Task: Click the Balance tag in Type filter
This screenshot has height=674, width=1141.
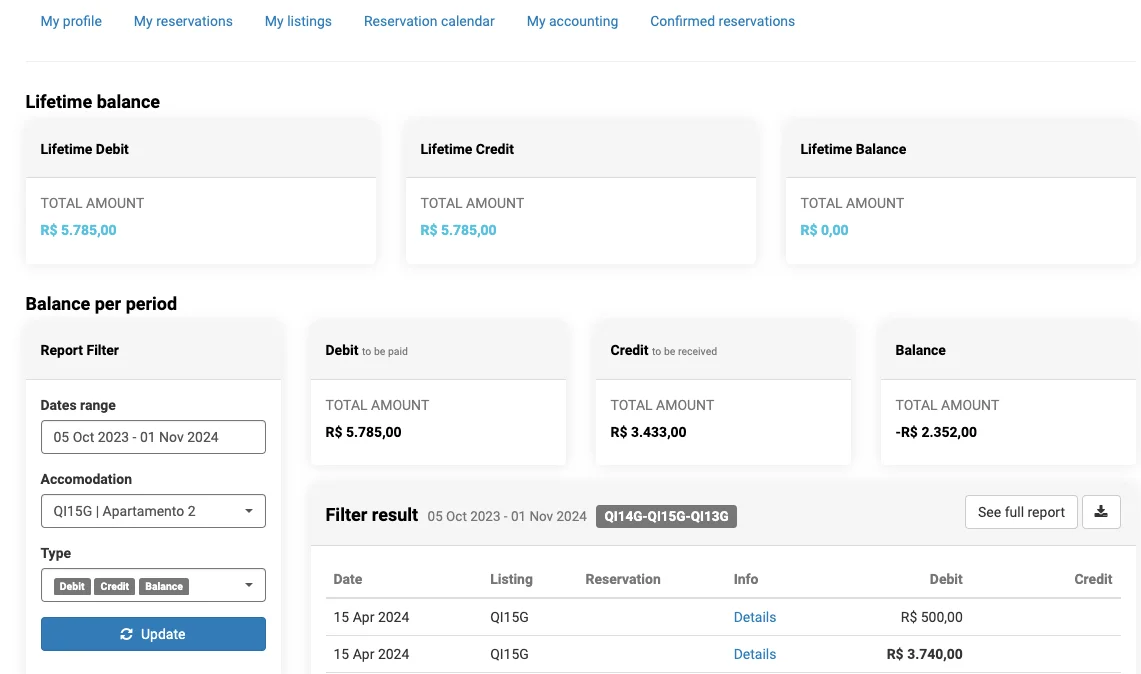Action: pos(164,586)
